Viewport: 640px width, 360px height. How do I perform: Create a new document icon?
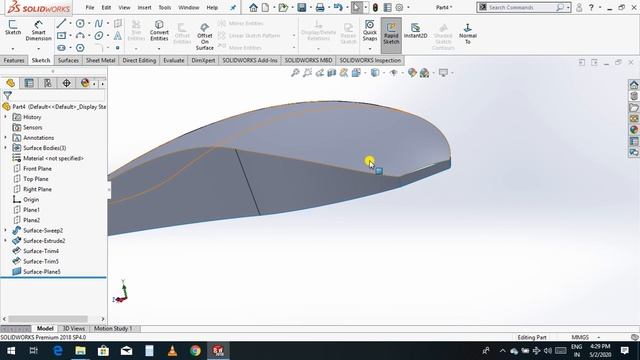(x=265, y=7)
